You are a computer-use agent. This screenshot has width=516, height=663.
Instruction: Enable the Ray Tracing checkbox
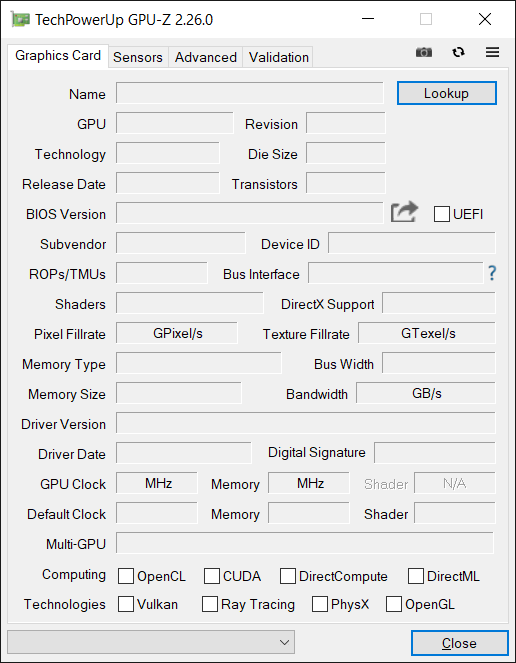[210, 604]
